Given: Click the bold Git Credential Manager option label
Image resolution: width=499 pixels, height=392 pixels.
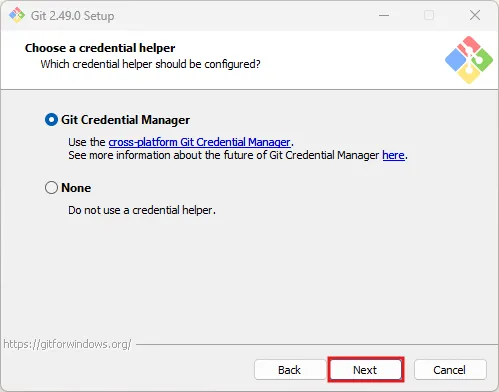Looking at the screenshot, I should (x=125, y=120).
